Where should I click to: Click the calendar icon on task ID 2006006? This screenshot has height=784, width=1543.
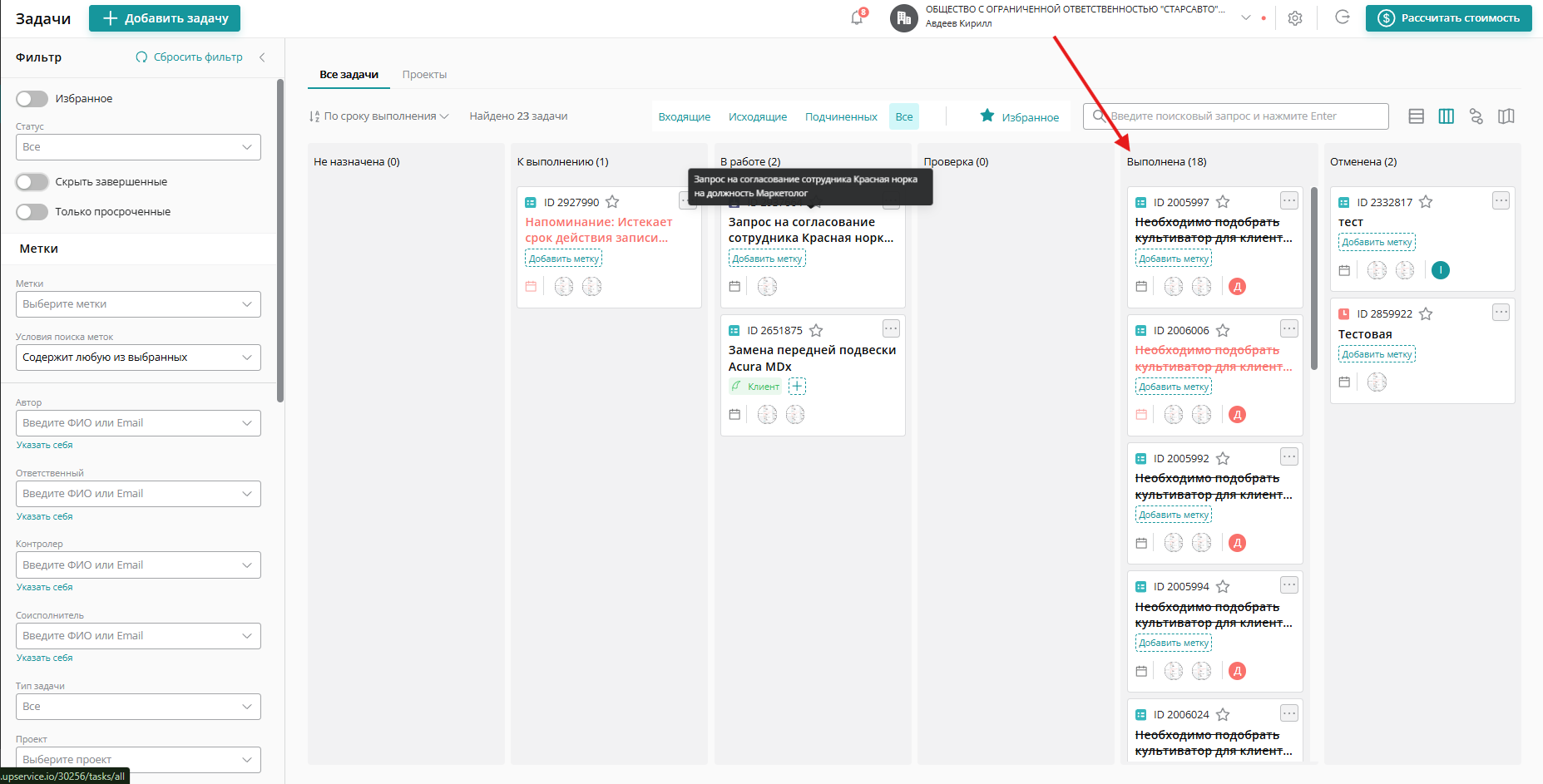click(1141, 414)
